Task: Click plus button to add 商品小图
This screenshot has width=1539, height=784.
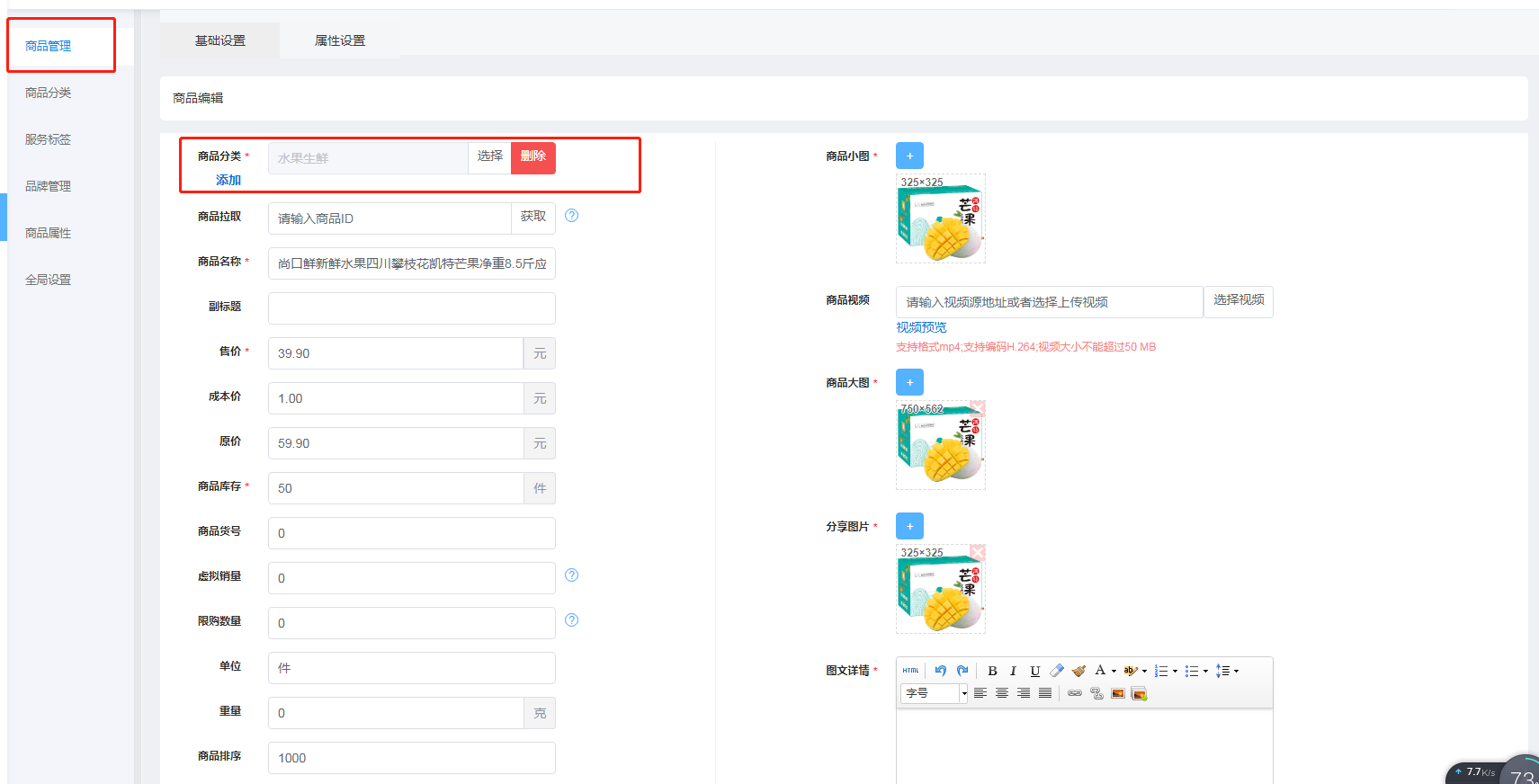Action: click(x=909, y=156)
